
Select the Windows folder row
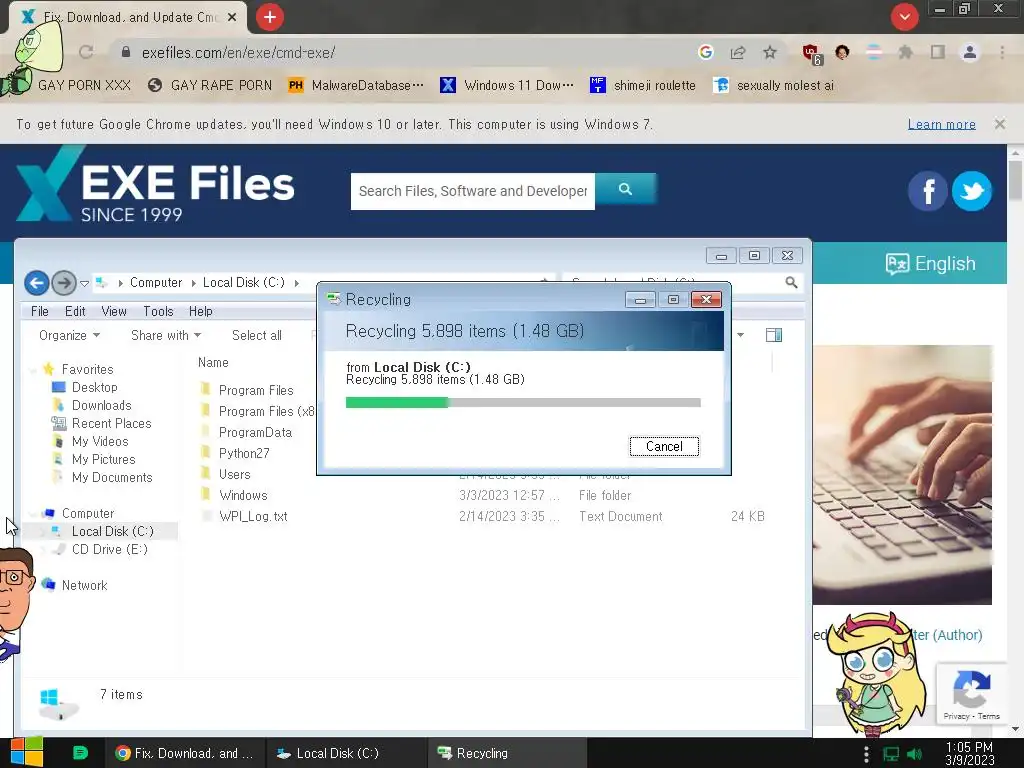tap(483, 495)
